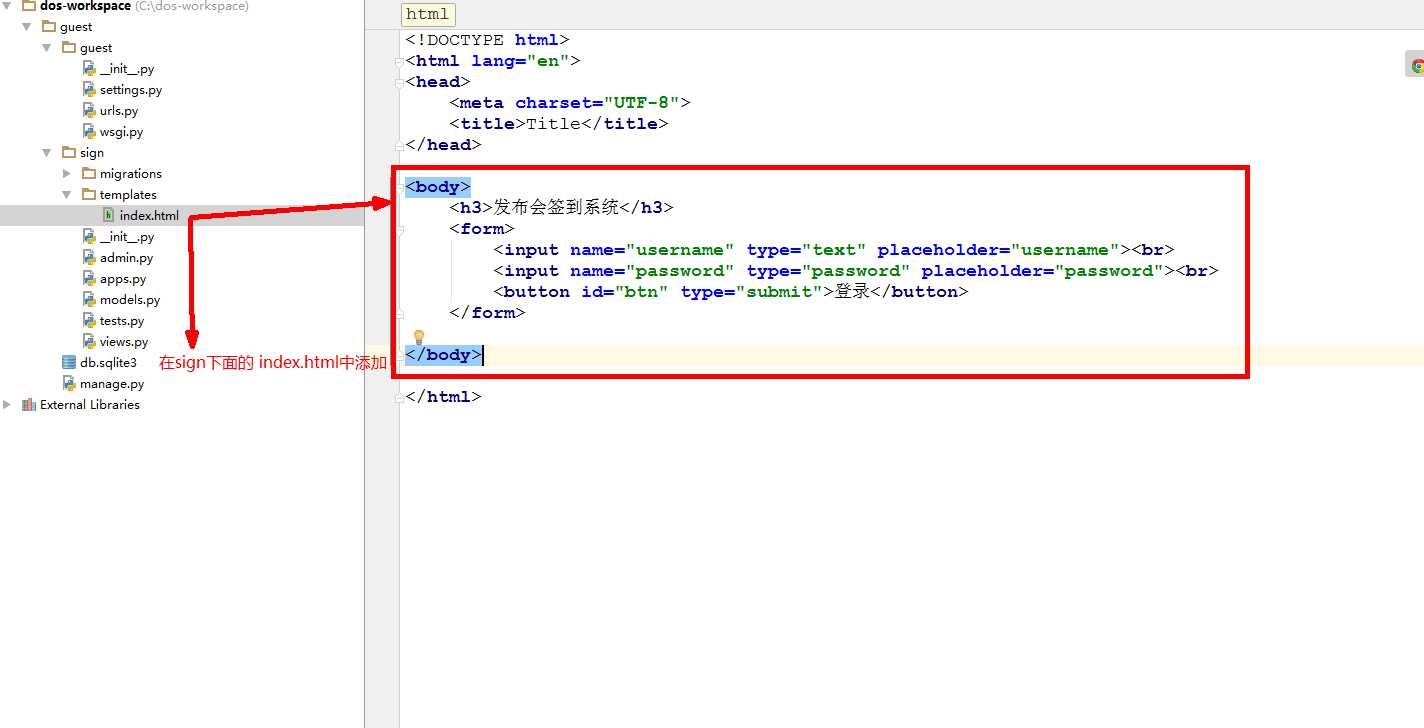Select the html breadcrumb tag

[x=428, y=15]
